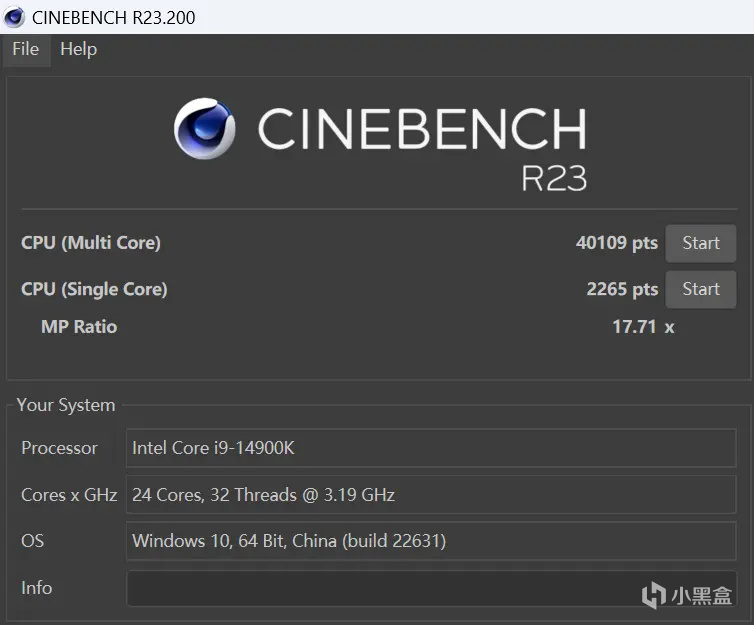
Task: Click the CPU (Single Core) label
Action: pyautogui.click(x=94, y=289)
